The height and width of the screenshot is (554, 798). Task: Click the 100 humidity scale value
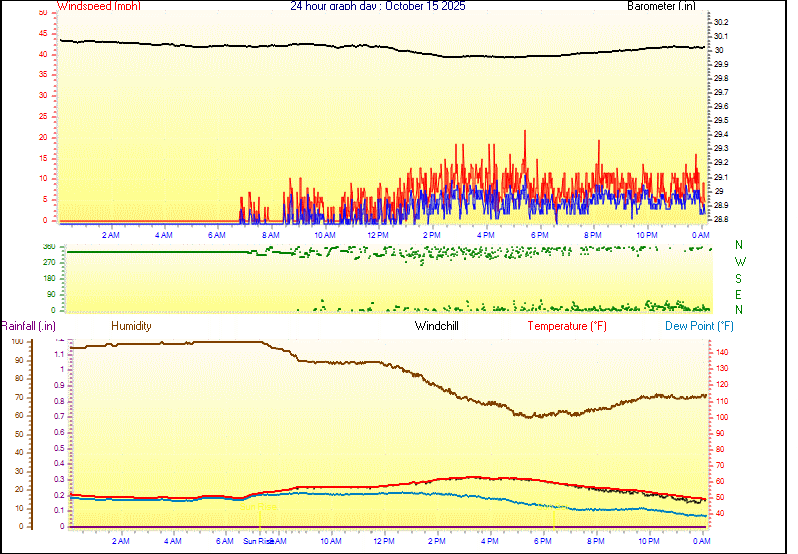(16, 341)
